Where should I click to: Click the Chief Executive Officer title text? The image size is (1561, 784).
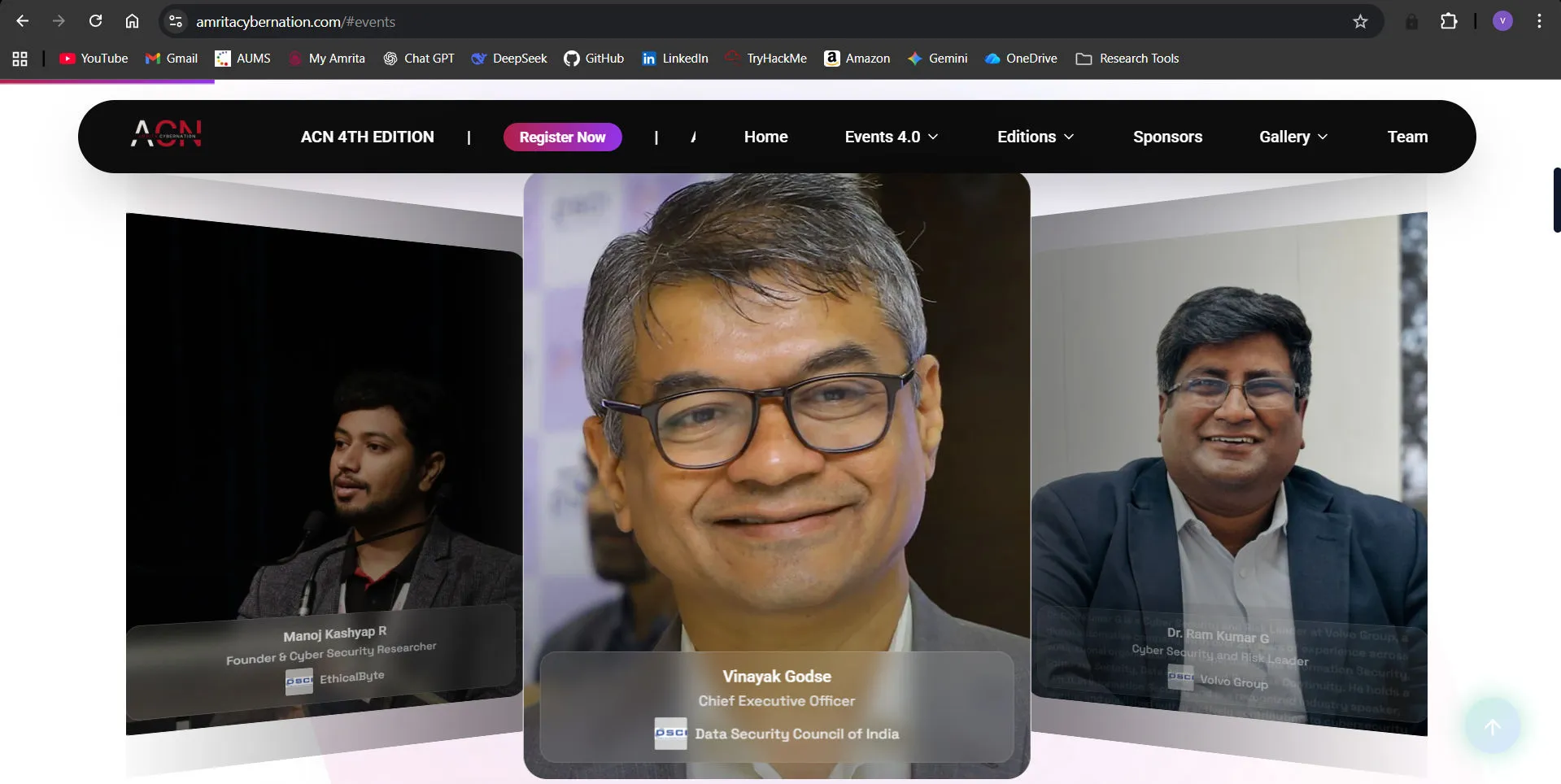[x=777, y=701]
